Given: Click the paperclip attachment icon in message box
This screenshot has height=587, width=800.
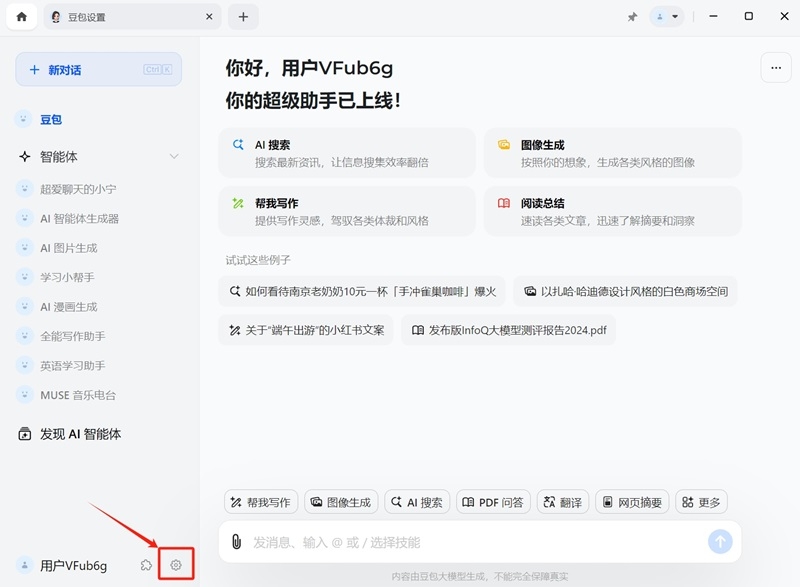Looking at the screenshot, I should tap(237, 541).
